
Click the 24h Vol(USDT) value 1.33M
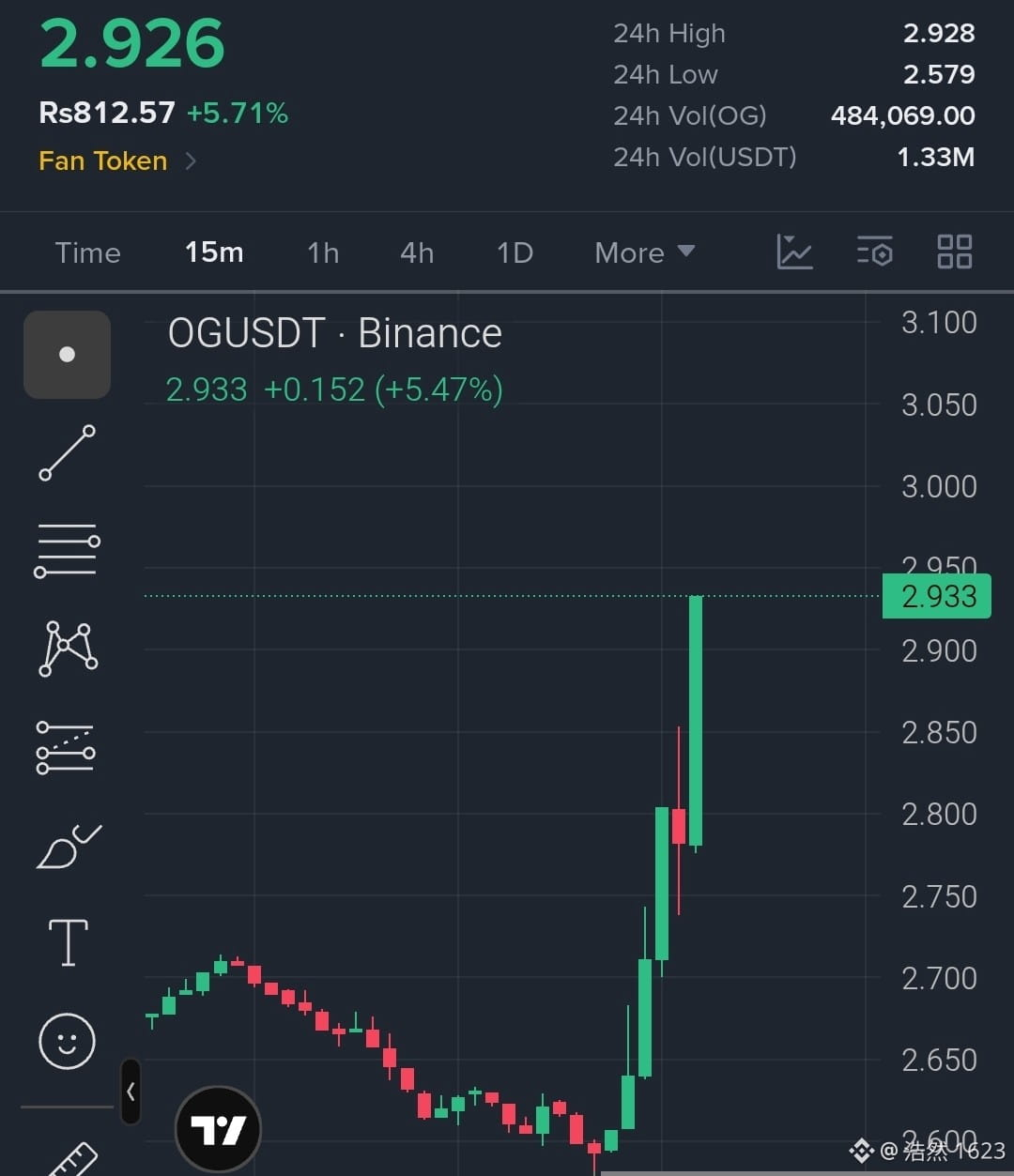click(936, 157)
